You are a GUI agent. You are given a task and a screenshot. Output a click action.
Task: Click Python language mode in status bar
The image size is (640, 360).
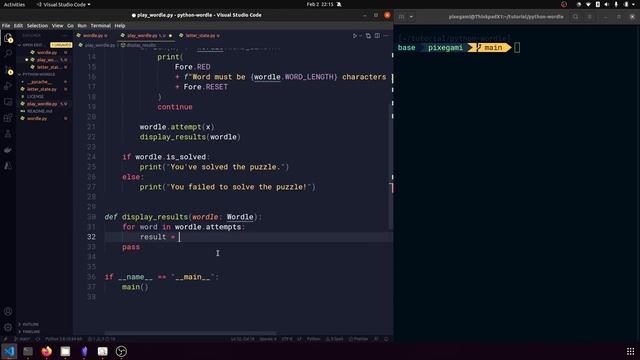[x=313, y=339]
